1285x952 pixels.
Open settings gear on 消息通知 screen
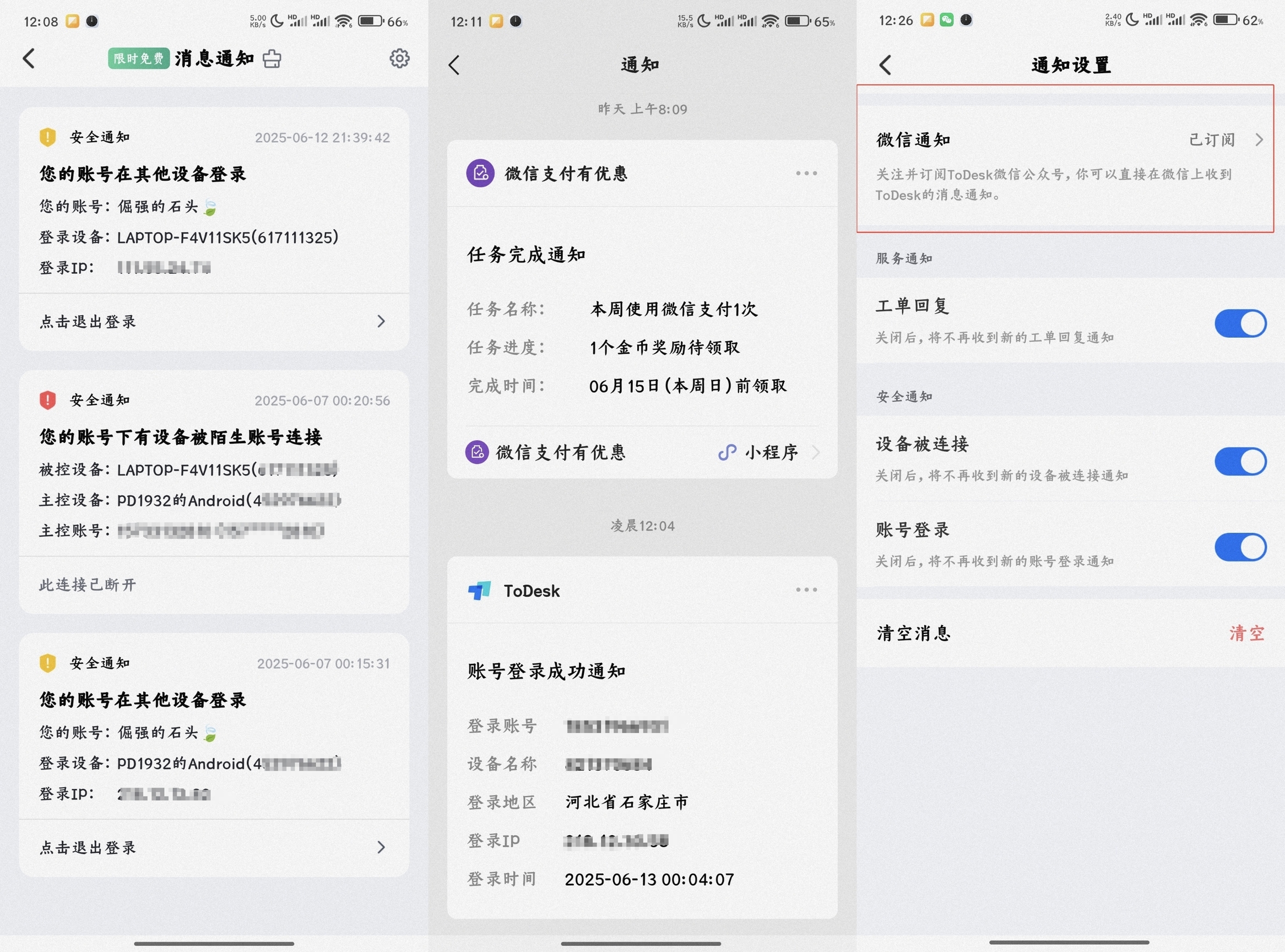[399, 58]
